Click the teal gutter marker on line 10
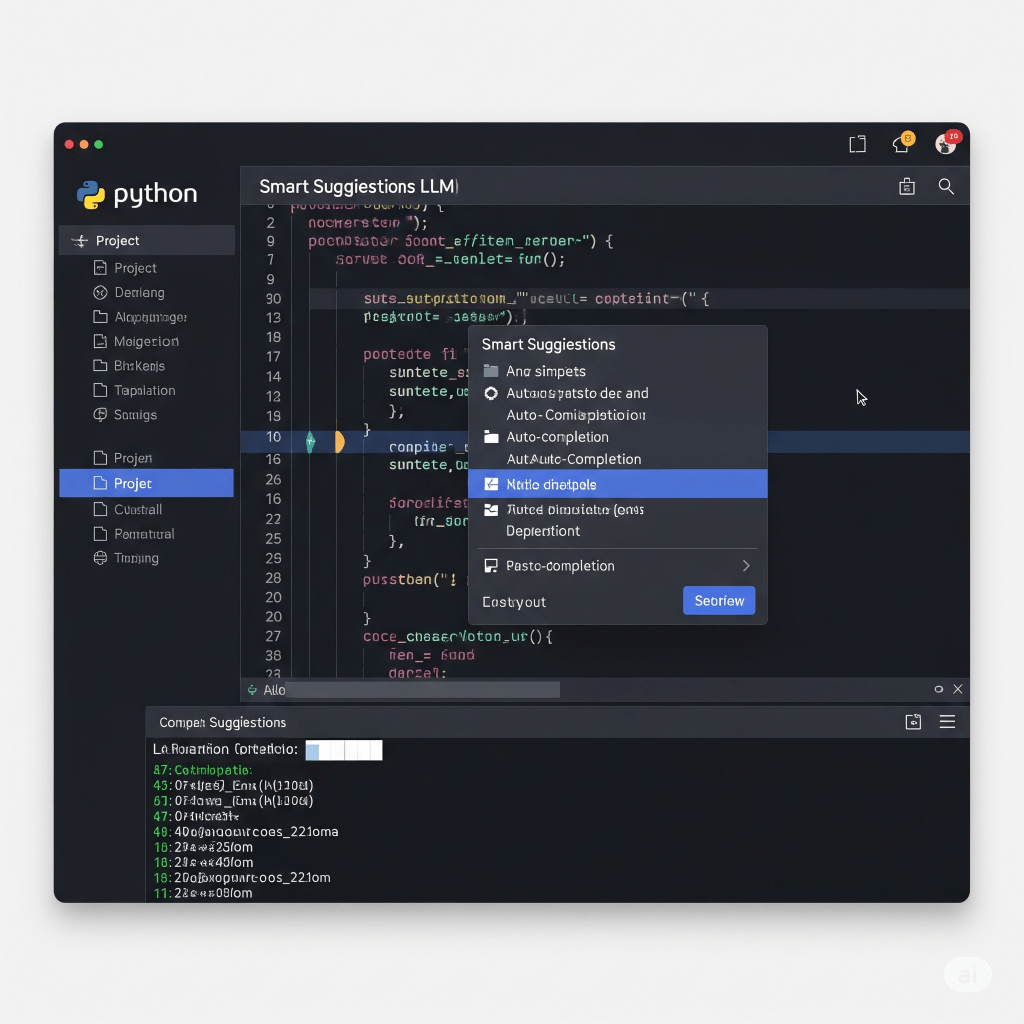Viewport: 1024px width, 1024px height. pyautogui.click(x=310, y=441)
